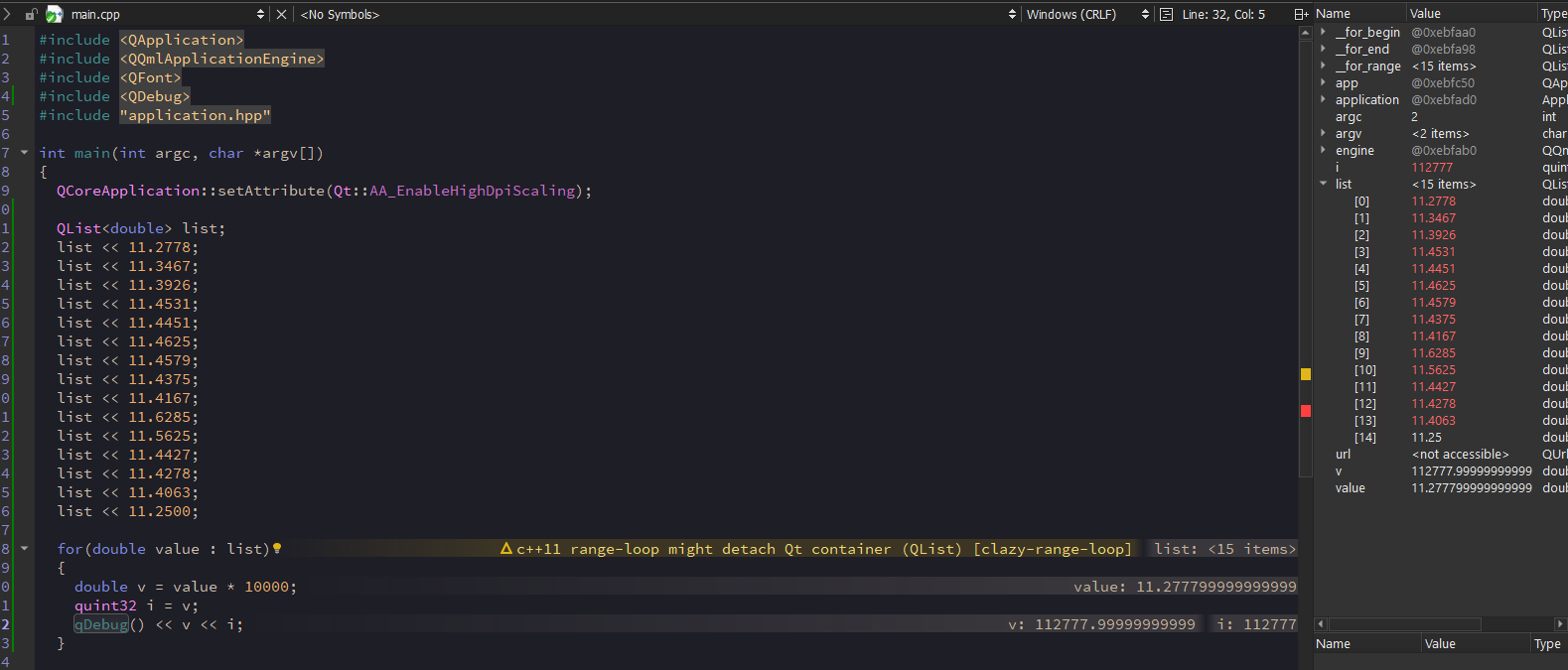Open the main.cpp open-documents dropdown
The width and height of the screenshot is (1568, 670).
click(260, 14)
